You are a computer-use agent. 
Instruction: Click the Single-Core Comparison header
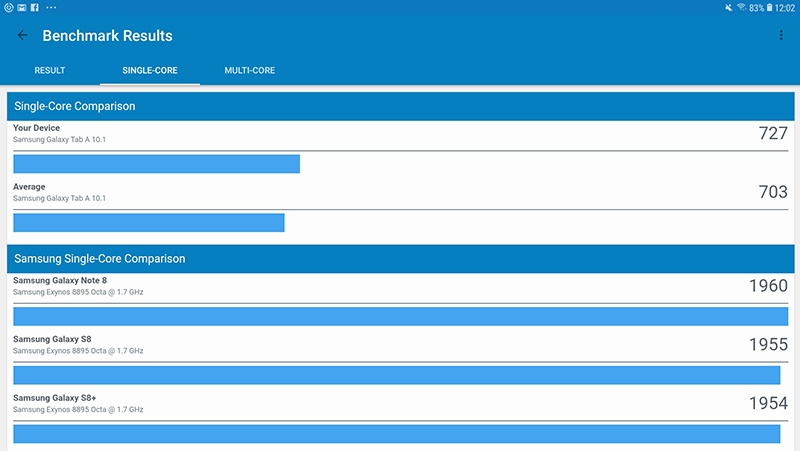tap(401, 106)
